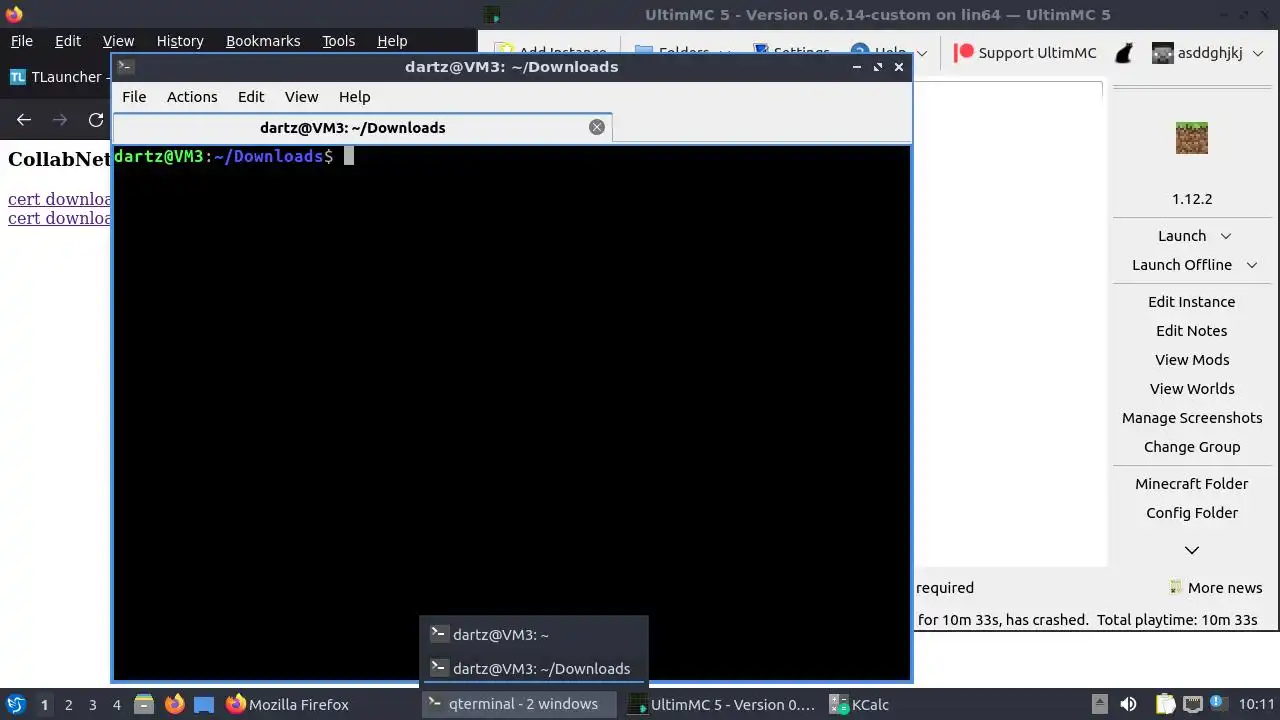
Task: Expand the Launch dropdown arrow
Action: (1226, 236)
